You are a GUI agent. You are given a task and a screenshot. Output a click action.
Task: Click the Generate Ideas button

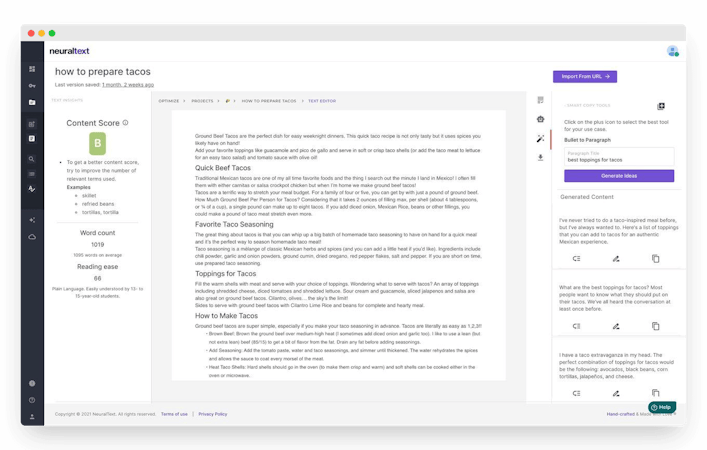pos(619,176)
